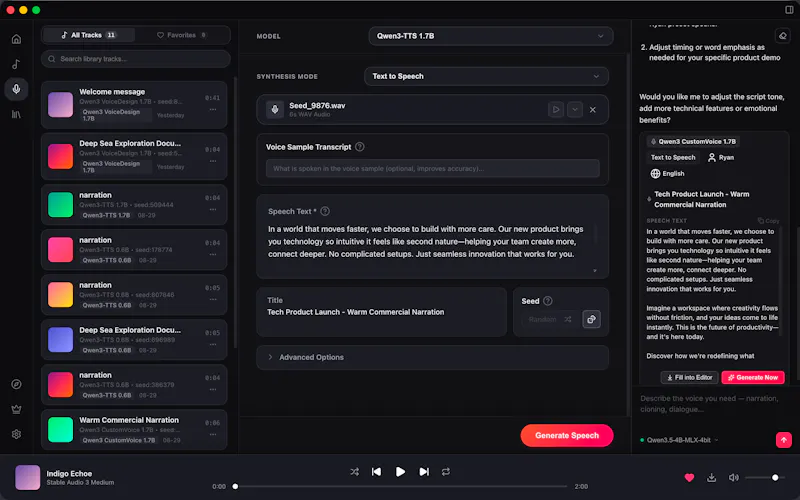Select narration track with seed:386379
Image resolution: width=800 pixels, height=500 pixels.
click(134, 384)
